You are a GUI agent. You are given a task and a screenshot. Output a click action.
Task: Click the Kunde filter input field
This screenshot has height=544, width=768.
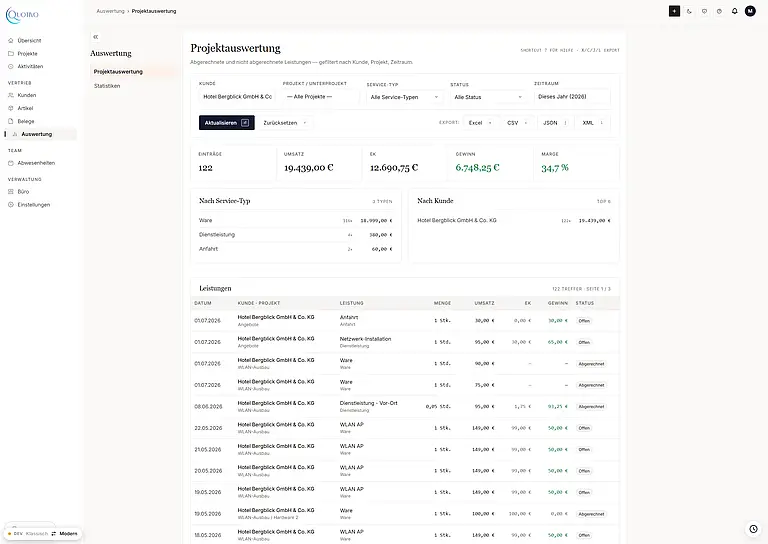click(x=238, y=96)
